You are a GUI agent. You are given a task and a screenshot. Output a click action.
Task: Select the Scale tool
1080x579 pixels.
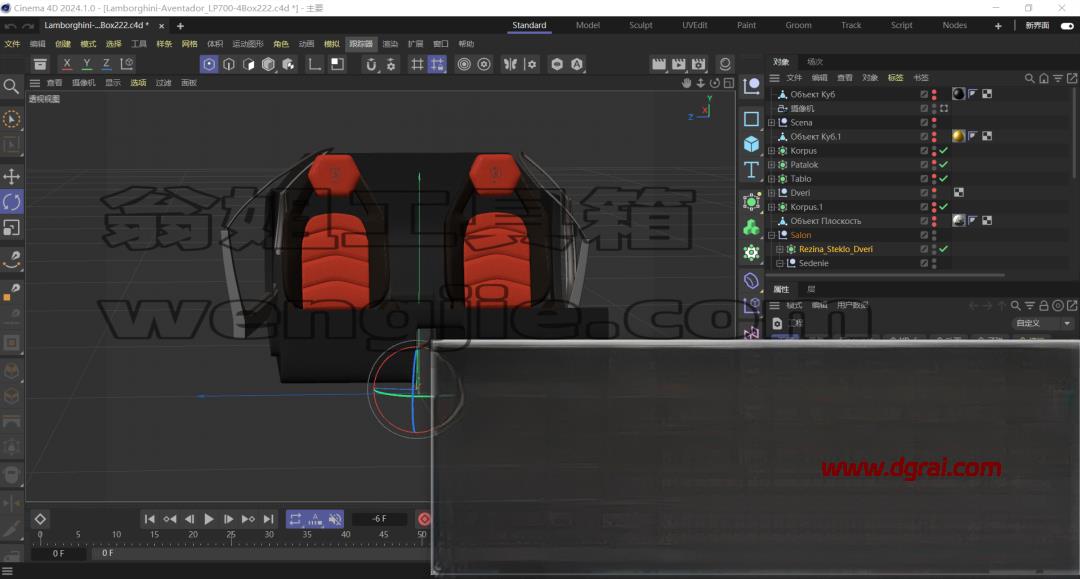[12, 228]
